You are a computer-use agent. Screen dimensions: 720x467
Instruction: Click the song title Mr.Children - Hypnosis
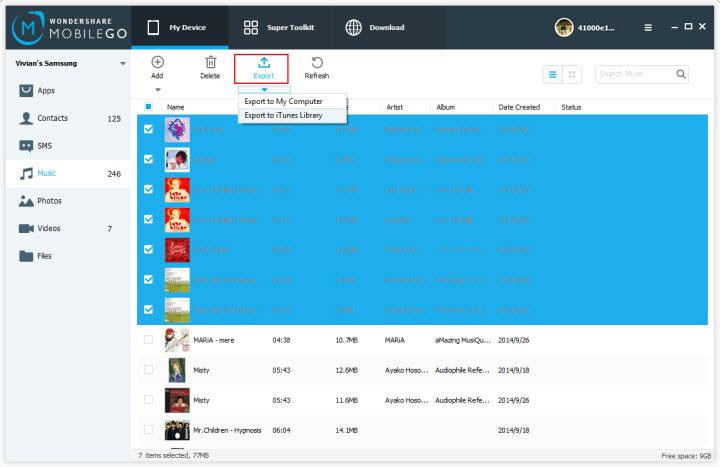pyautogui.click(x=227, y=430)
